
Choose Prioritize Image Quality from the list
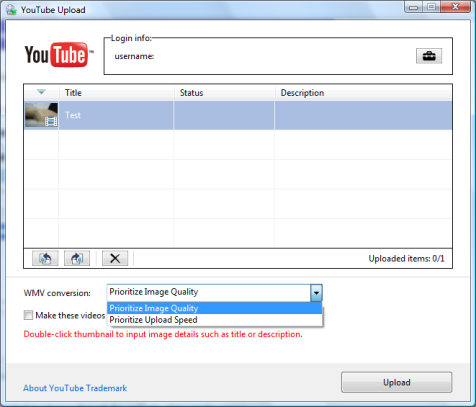214,308
